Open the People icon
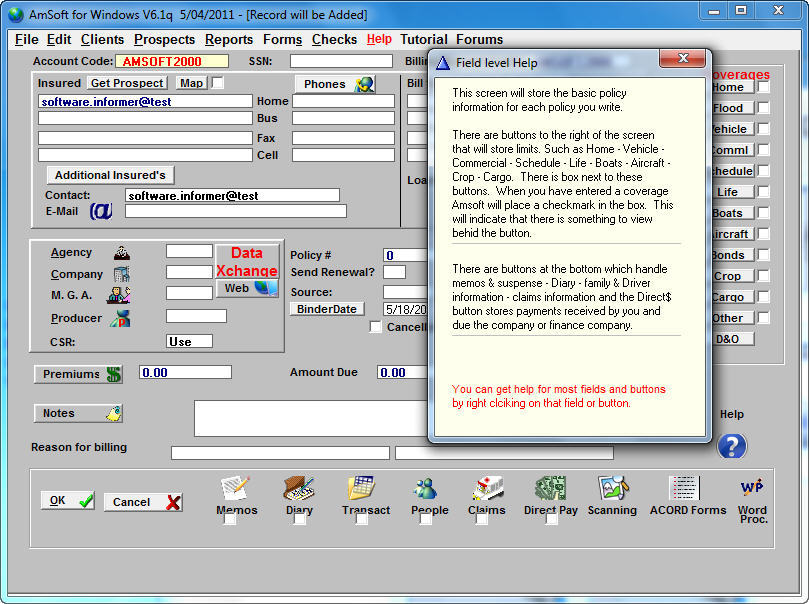This screenshot has width=809, height=604. coord(426,489)
